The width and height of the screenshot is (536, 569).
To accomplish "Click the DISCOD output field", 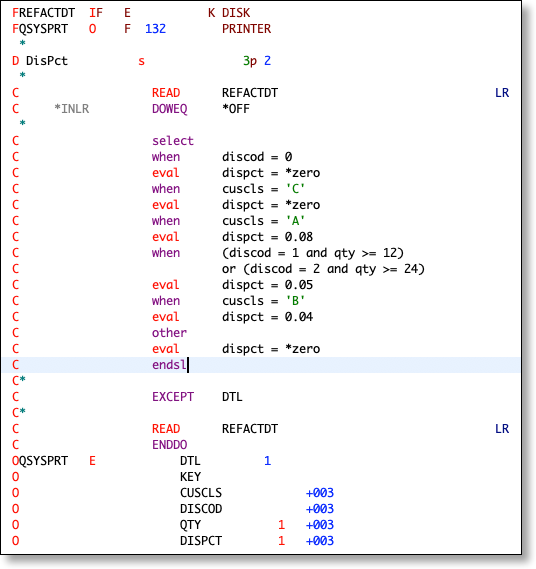I will coord(201,509).
